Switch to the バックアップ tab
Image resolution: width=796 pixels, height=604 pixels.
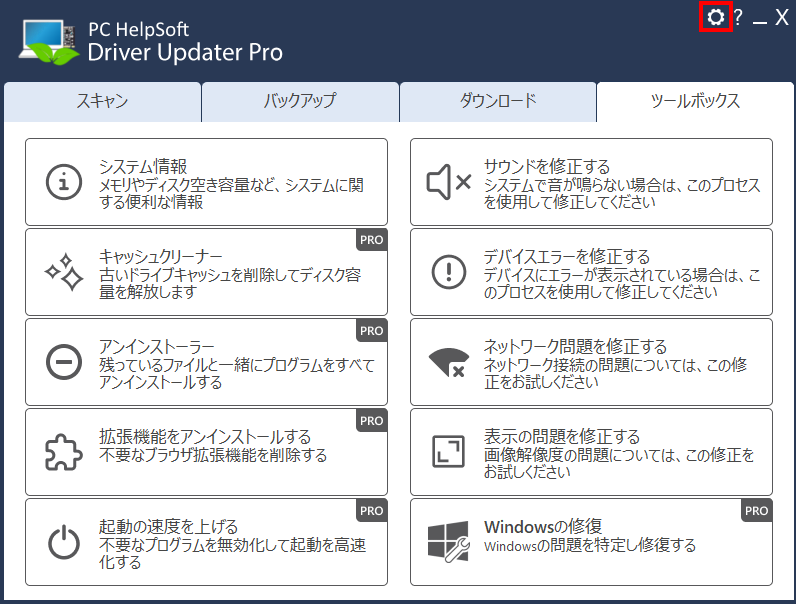coord(300,102)
